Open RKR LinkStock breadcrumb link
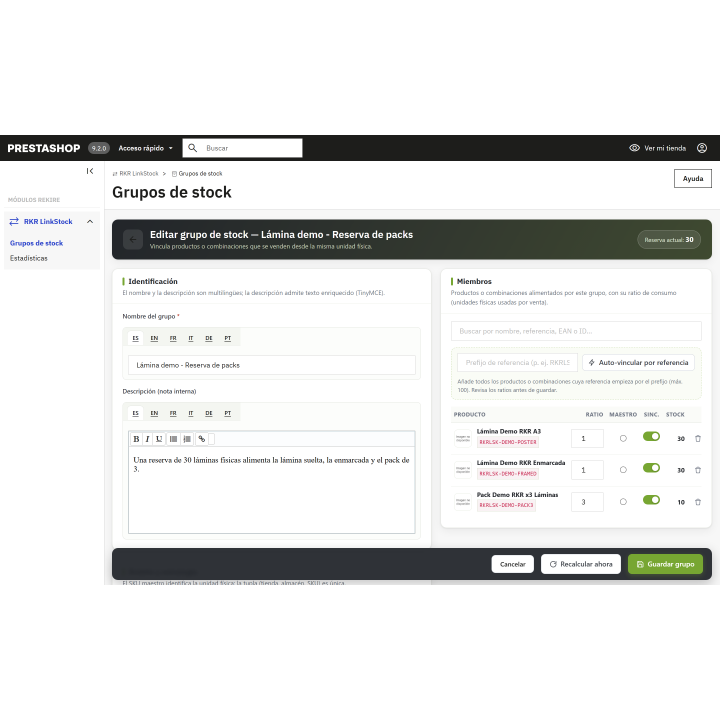 [135, 174]
